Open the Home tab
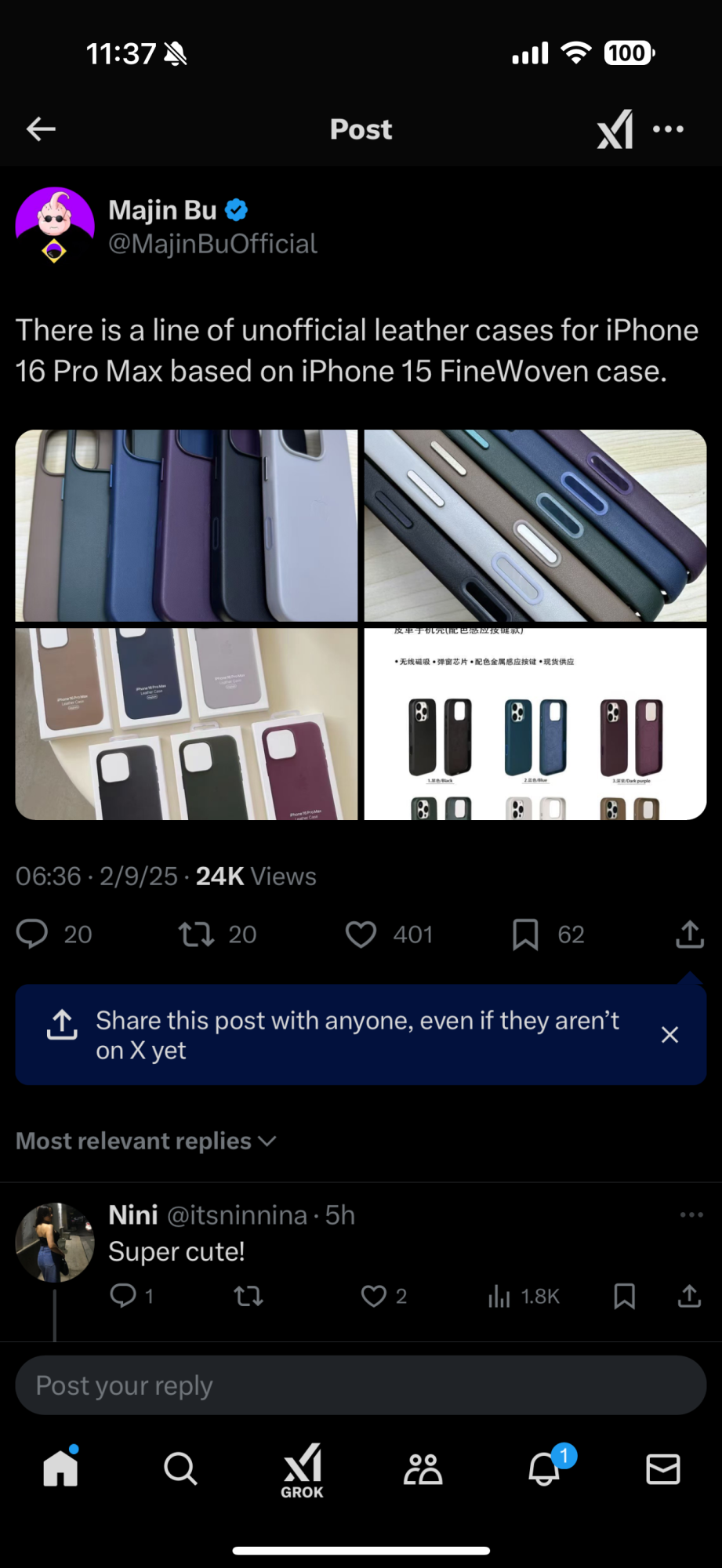The height and width of the screenshot is (1568, 722). [x=60, y=1467]
